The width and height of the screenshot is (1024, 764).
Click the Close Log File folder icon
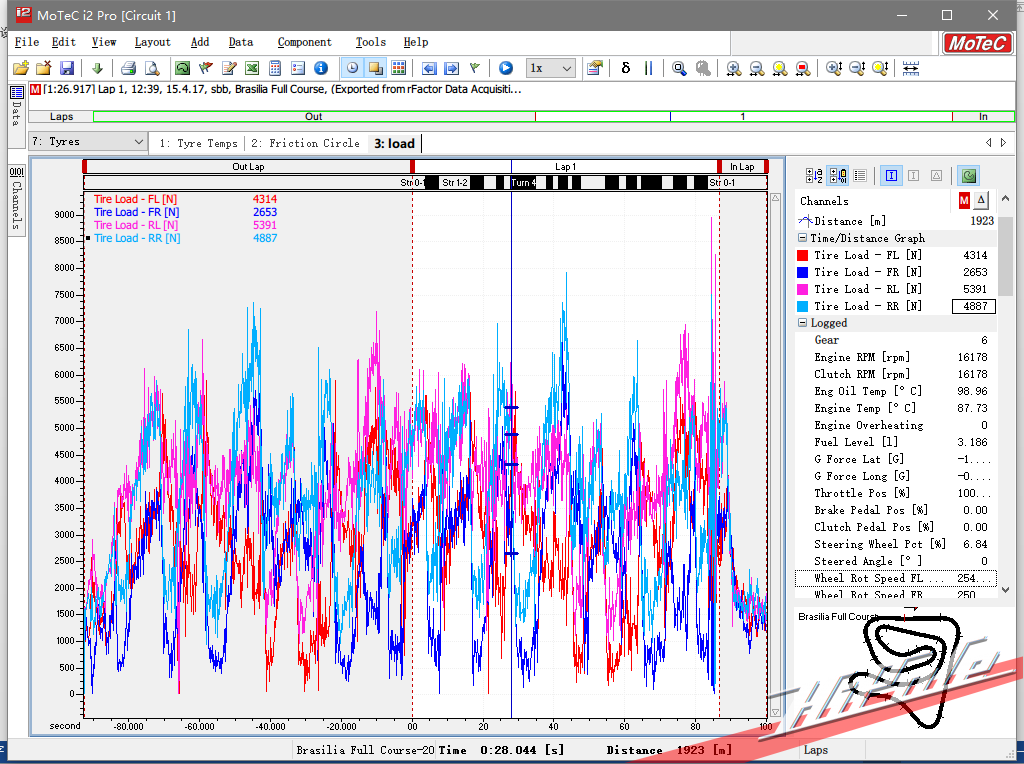click(x=44, y=68)
